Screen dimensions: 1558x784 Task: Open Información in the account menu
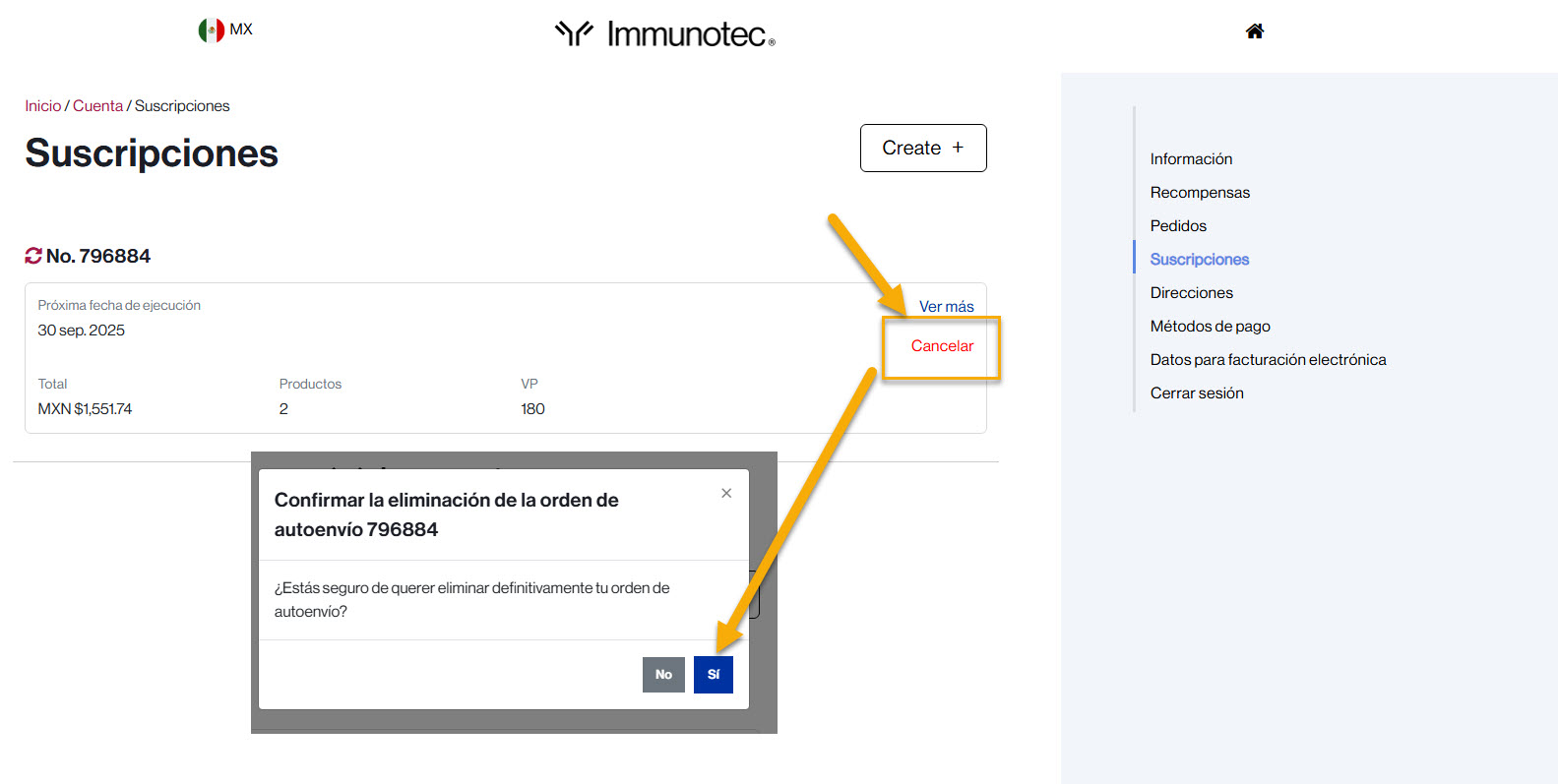pyautogui.click(x=1191, y=159)
